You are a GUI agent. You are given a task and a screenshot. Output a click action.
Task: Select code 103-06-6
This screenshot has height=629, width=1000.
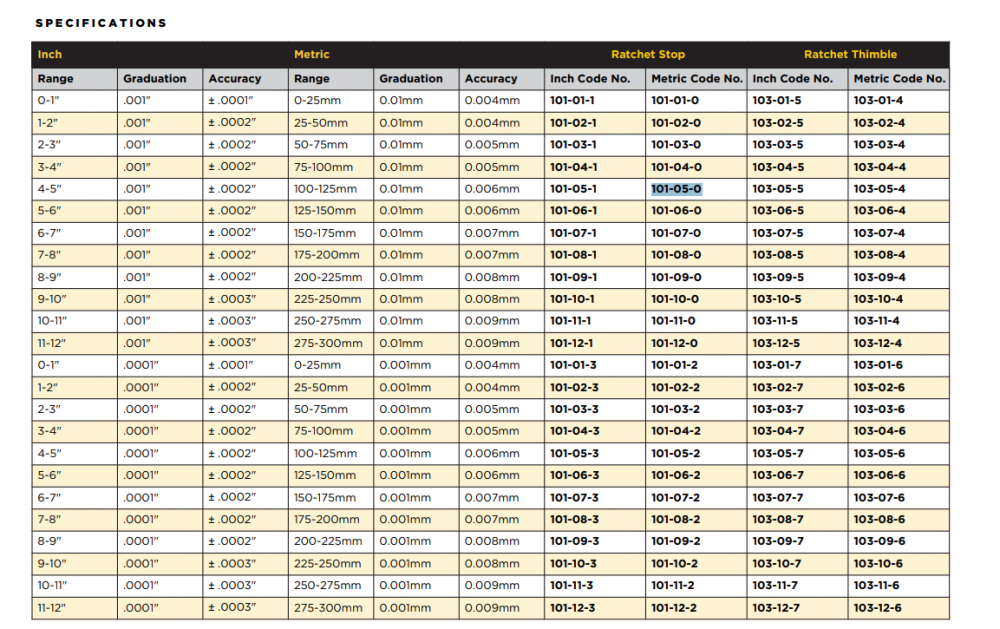[x=879, y=475]
